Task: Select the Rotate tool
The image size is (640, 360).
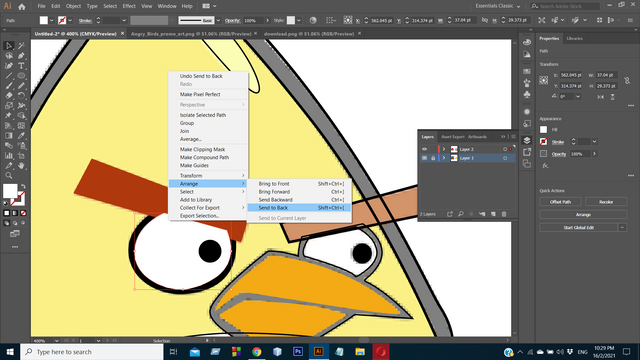Action: coord(21,96)
